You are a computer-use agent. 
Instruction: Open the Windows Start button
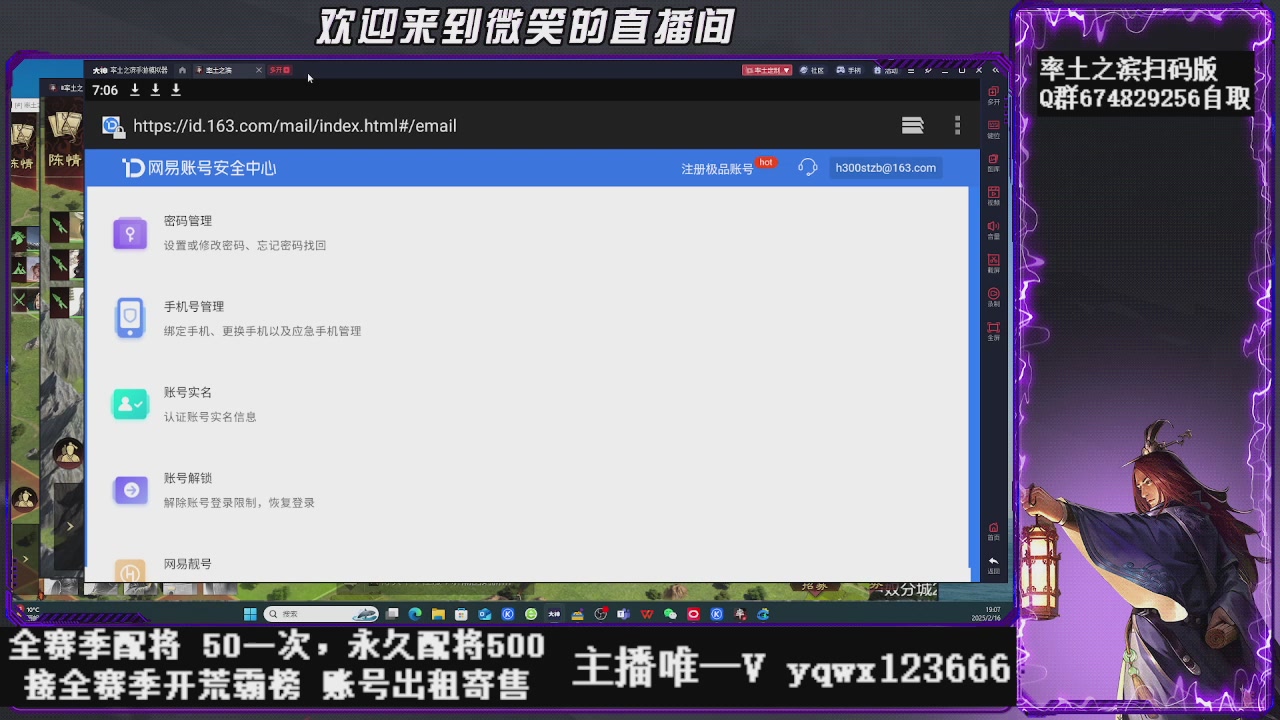(x=249, y=614)
